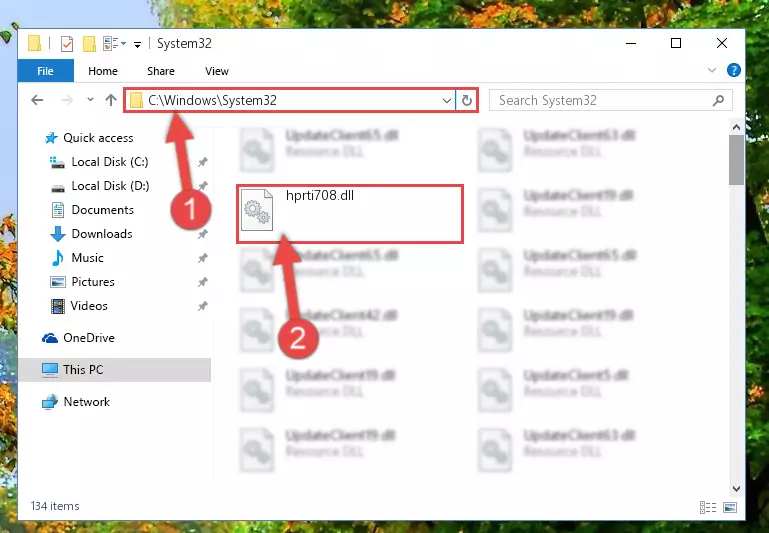
Task: Refresh the System32 folder
Action: [467, 101]
